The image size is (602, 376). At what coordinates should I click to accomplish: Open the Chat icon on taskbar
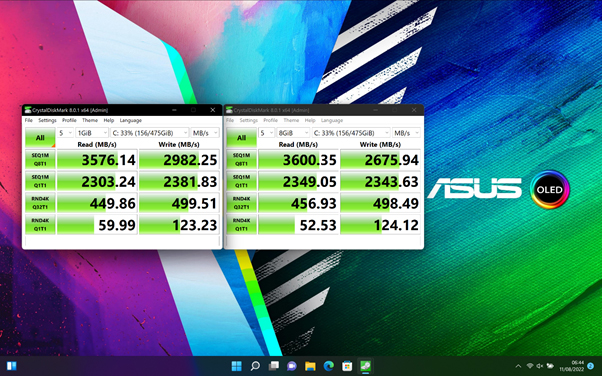click(x=292, y=366)
